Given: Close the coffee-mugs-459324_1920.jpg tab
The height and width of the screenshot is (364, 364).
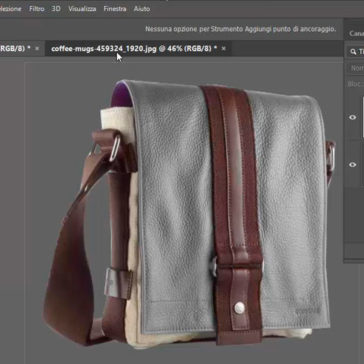Looking at the screenshot, I should [224, 49].
